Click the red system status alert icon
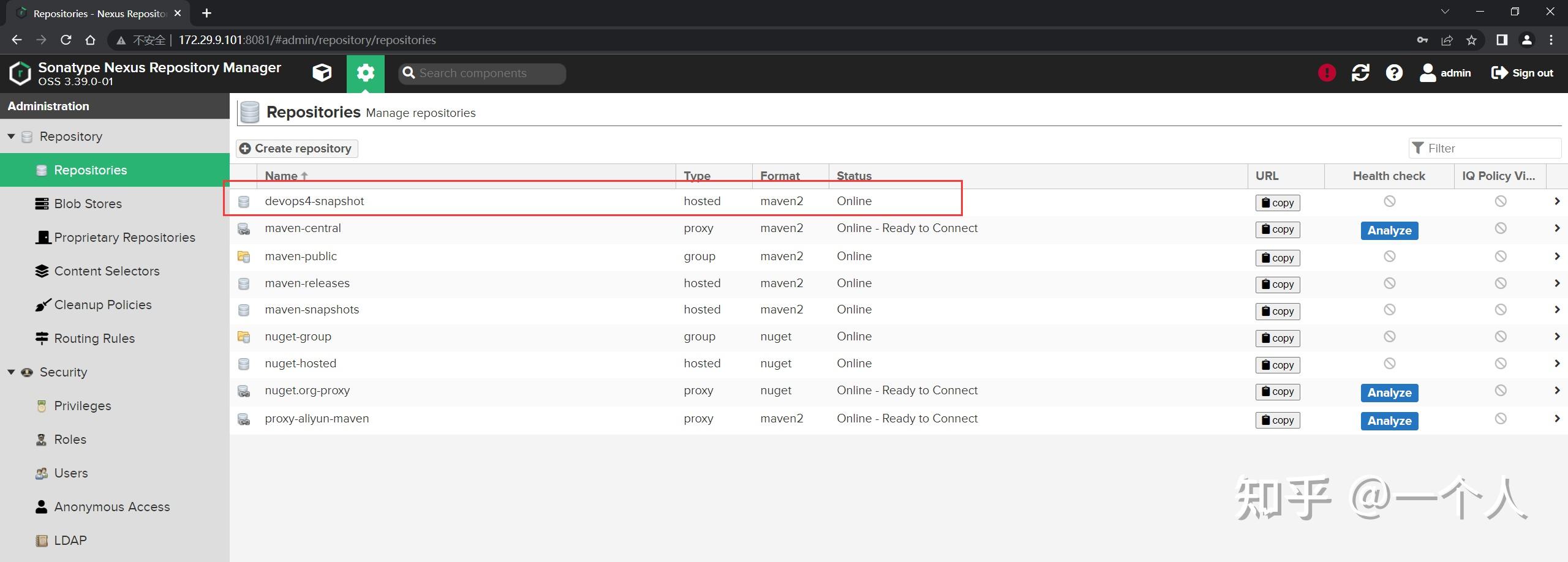The height and width of the screenshot is (562, 1568). pos(1327,73)
